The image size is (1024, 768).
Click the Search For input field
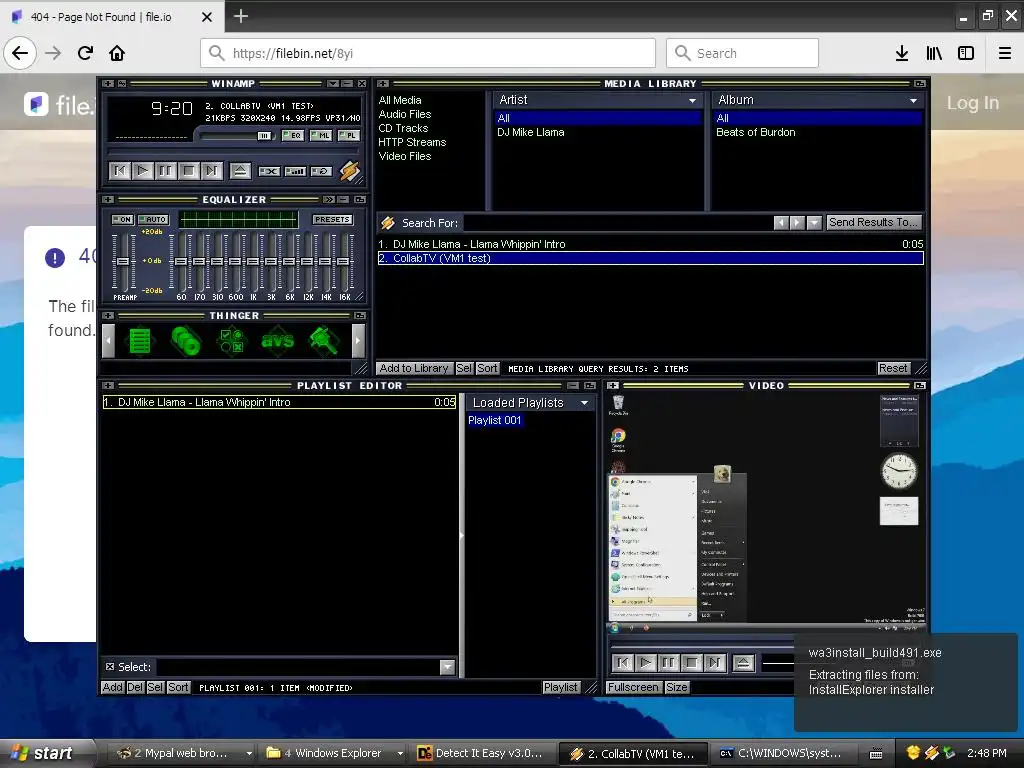tap(617, 223)
